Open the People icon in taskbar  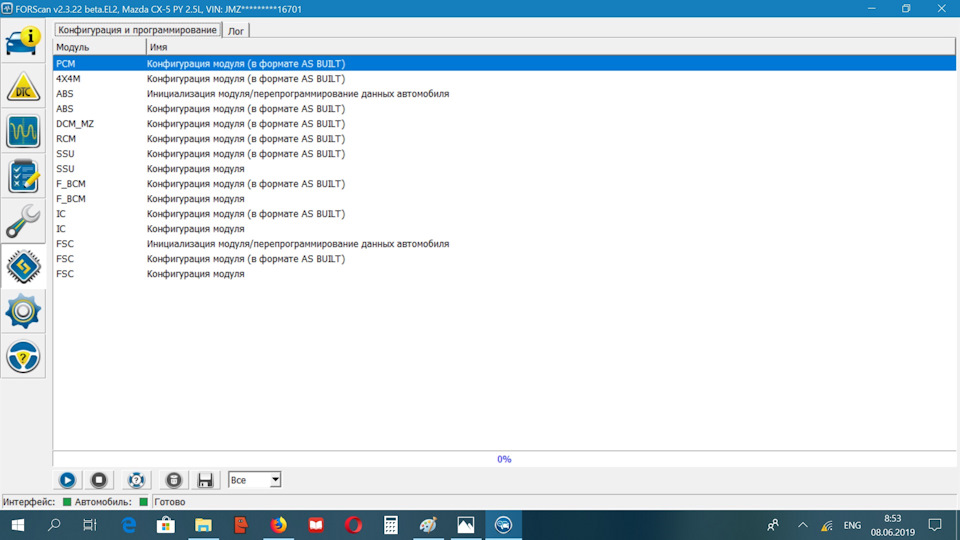tap(773, 525)
